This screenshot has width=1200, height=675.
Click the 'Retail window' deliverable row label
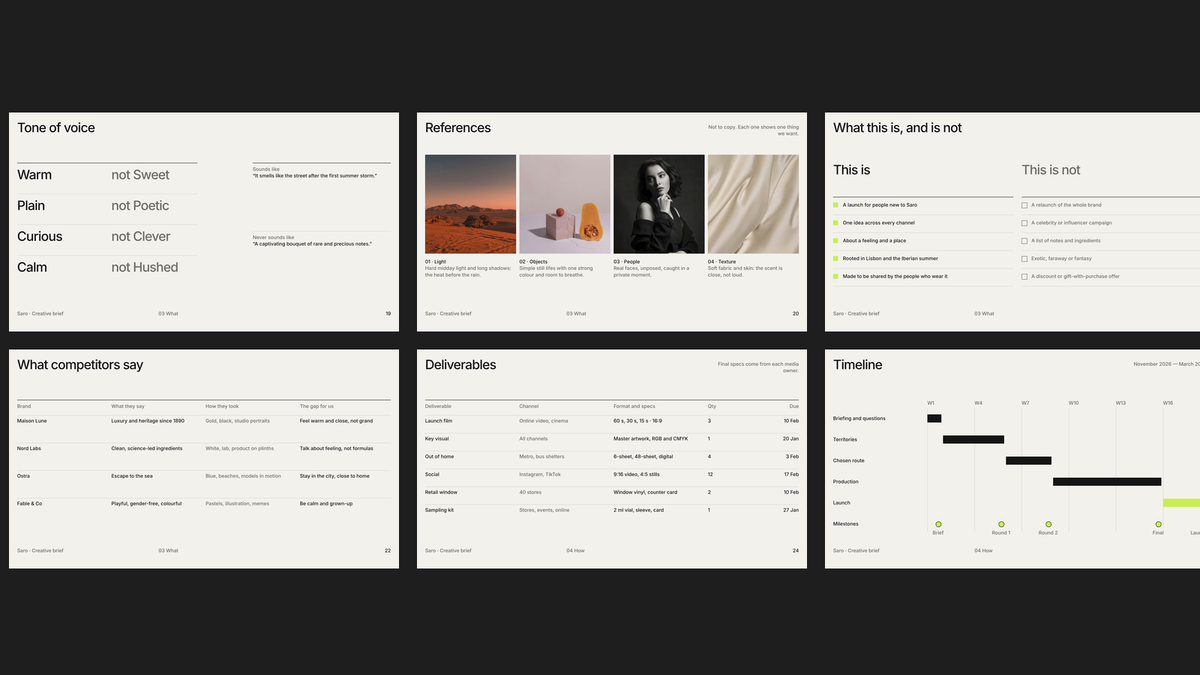click(x=443, y=492)
